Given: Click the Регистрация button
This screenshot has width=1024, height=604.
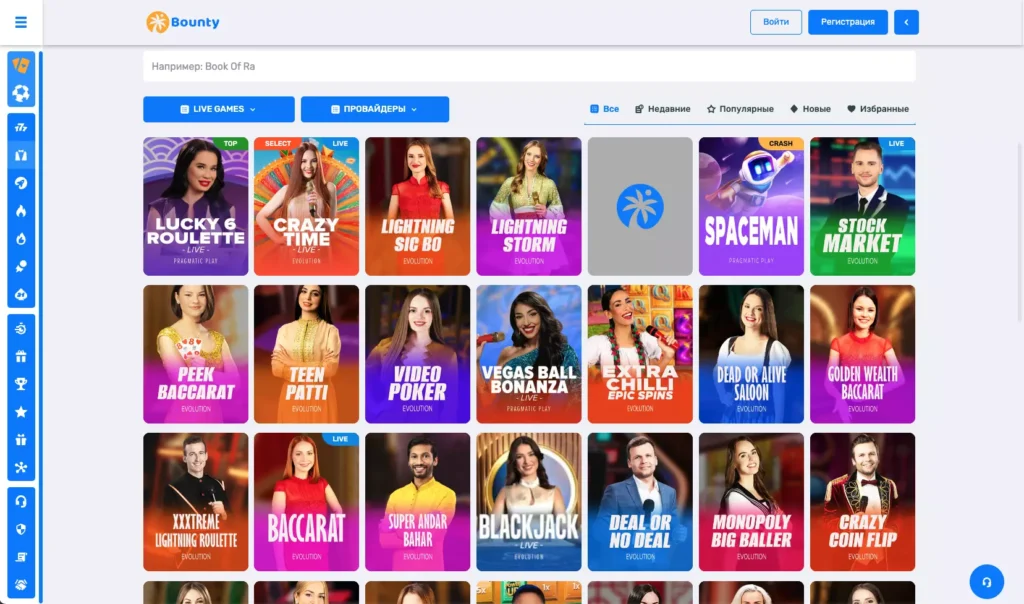Looking at the screenshot, I should [848, 22].
